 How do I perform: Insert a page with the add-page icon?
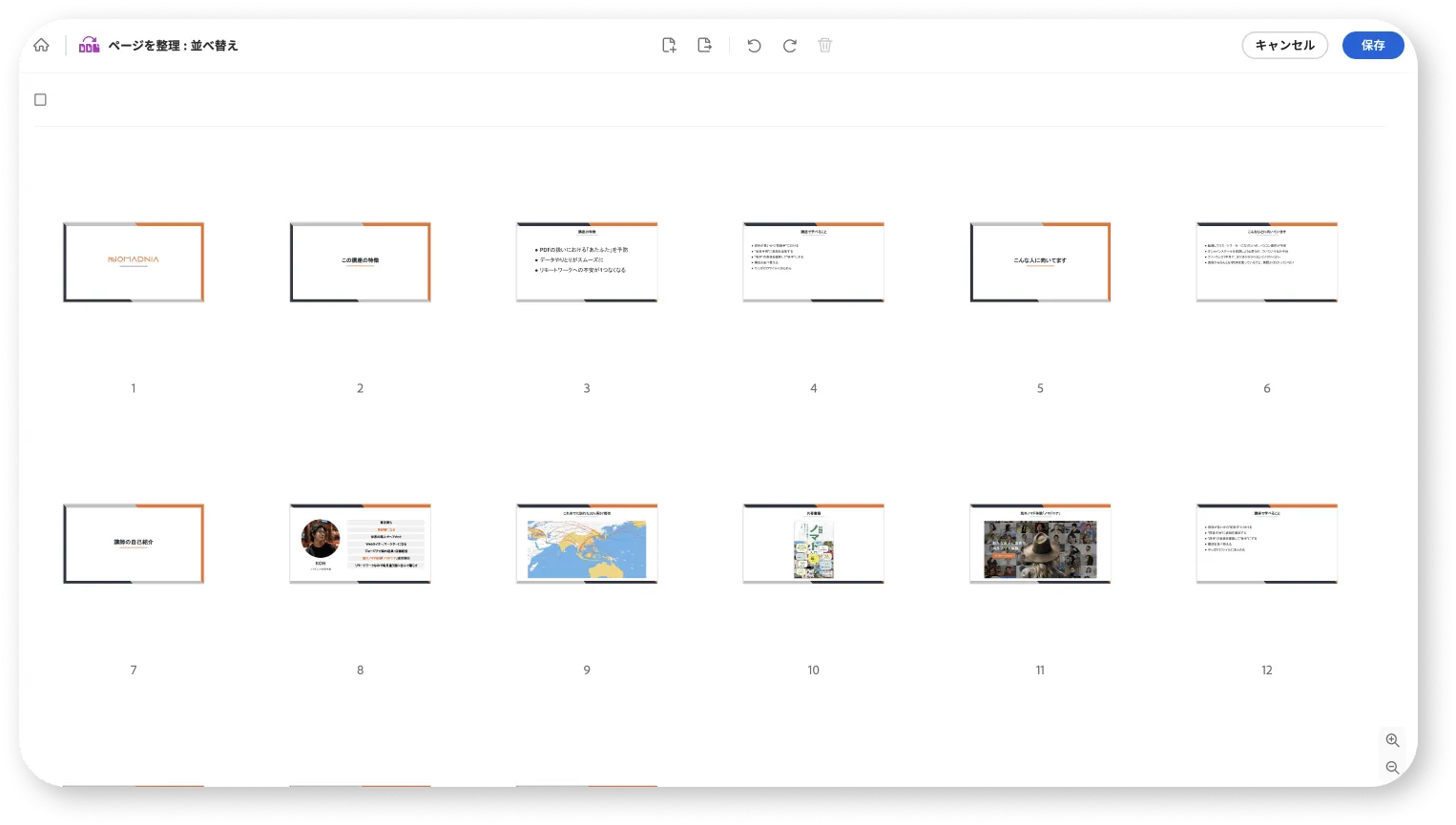pos(669,45)
